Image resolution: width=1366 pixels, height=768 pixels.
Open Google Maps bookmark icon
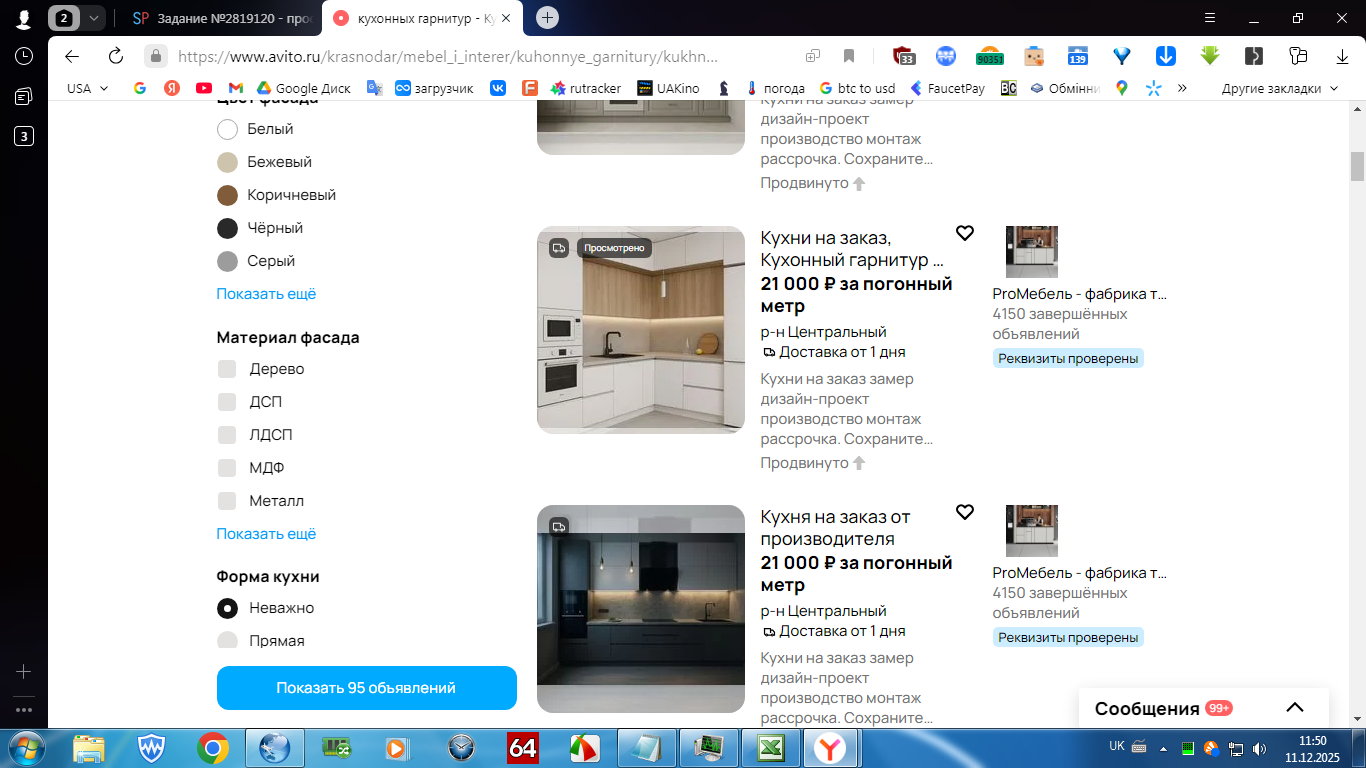point(1122,88)
